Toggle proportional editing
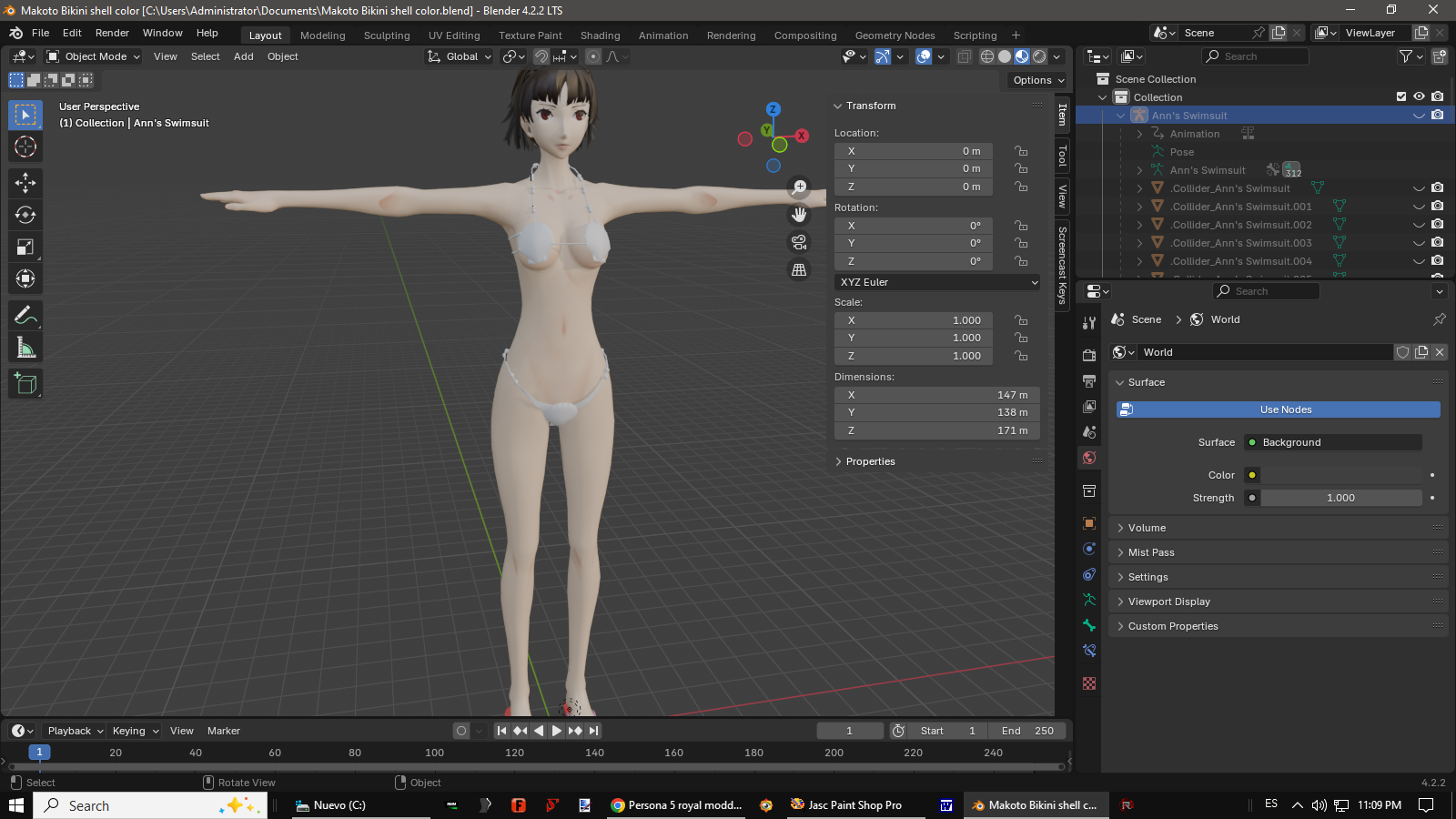The width and height of the screenshot is (1456, 819). (x=593, y=56)
